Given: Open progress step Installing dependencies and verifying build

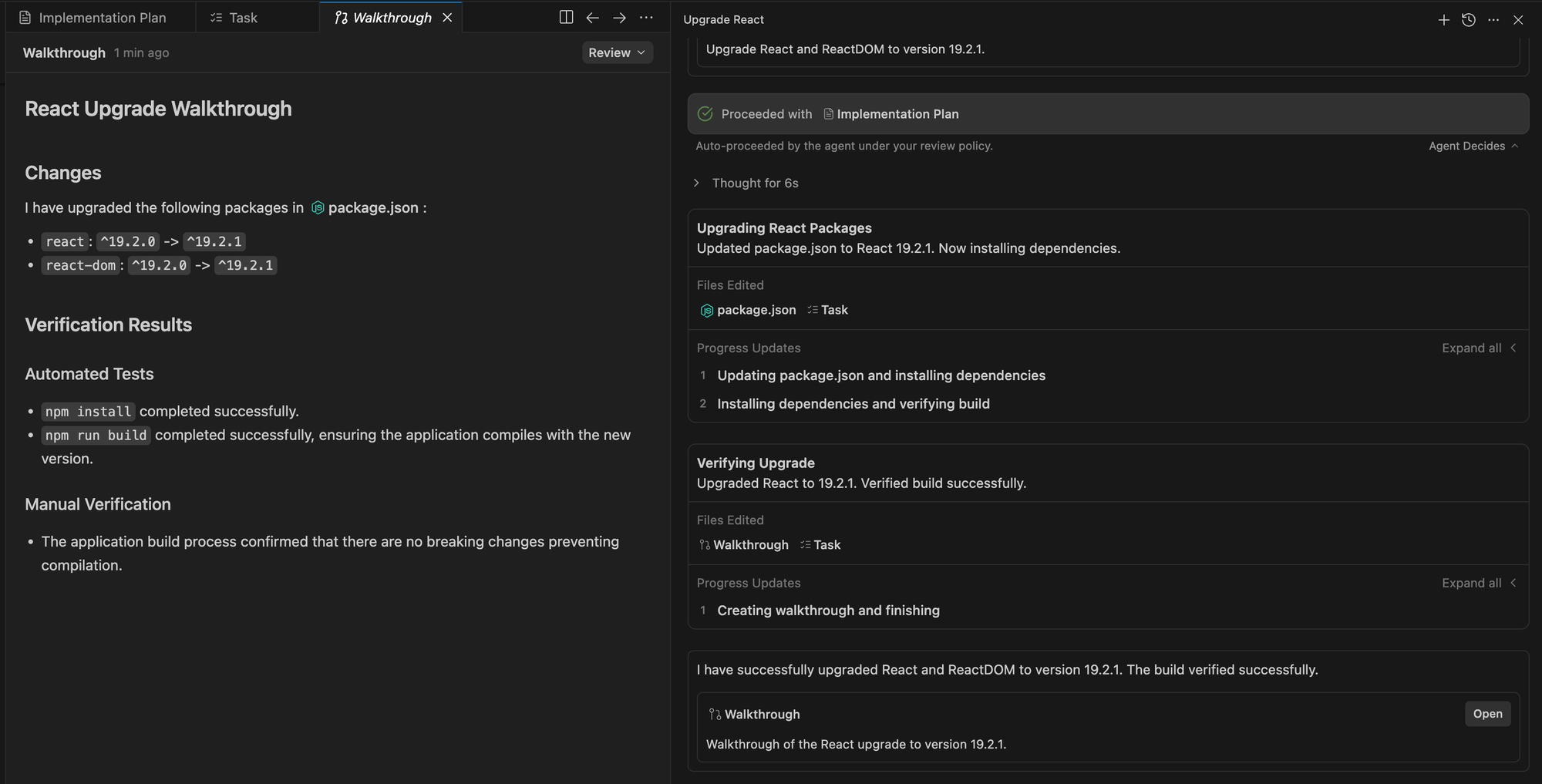Looking at the screenshot, I should click(853, 404).
